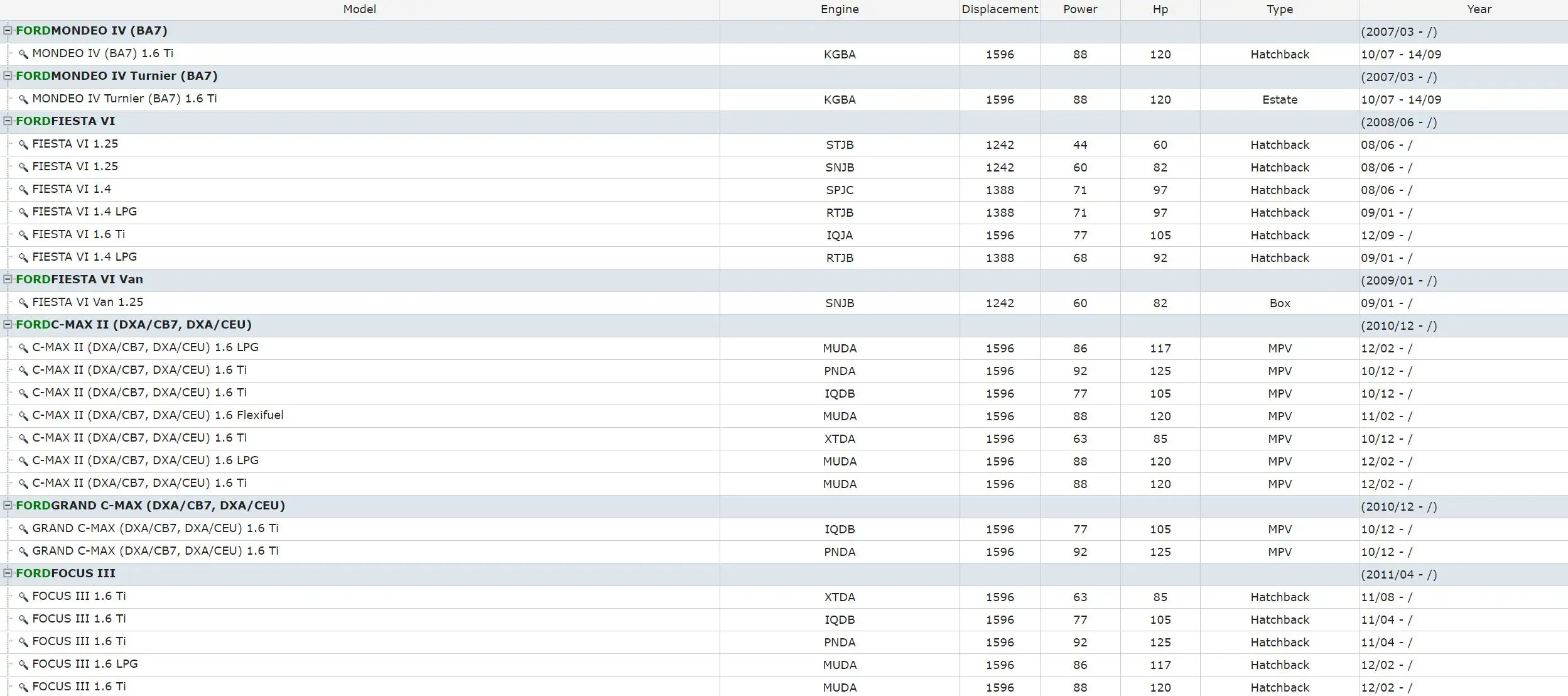Click magnifier icon for FIESTA VI 1.25 SNJB row

23,167
